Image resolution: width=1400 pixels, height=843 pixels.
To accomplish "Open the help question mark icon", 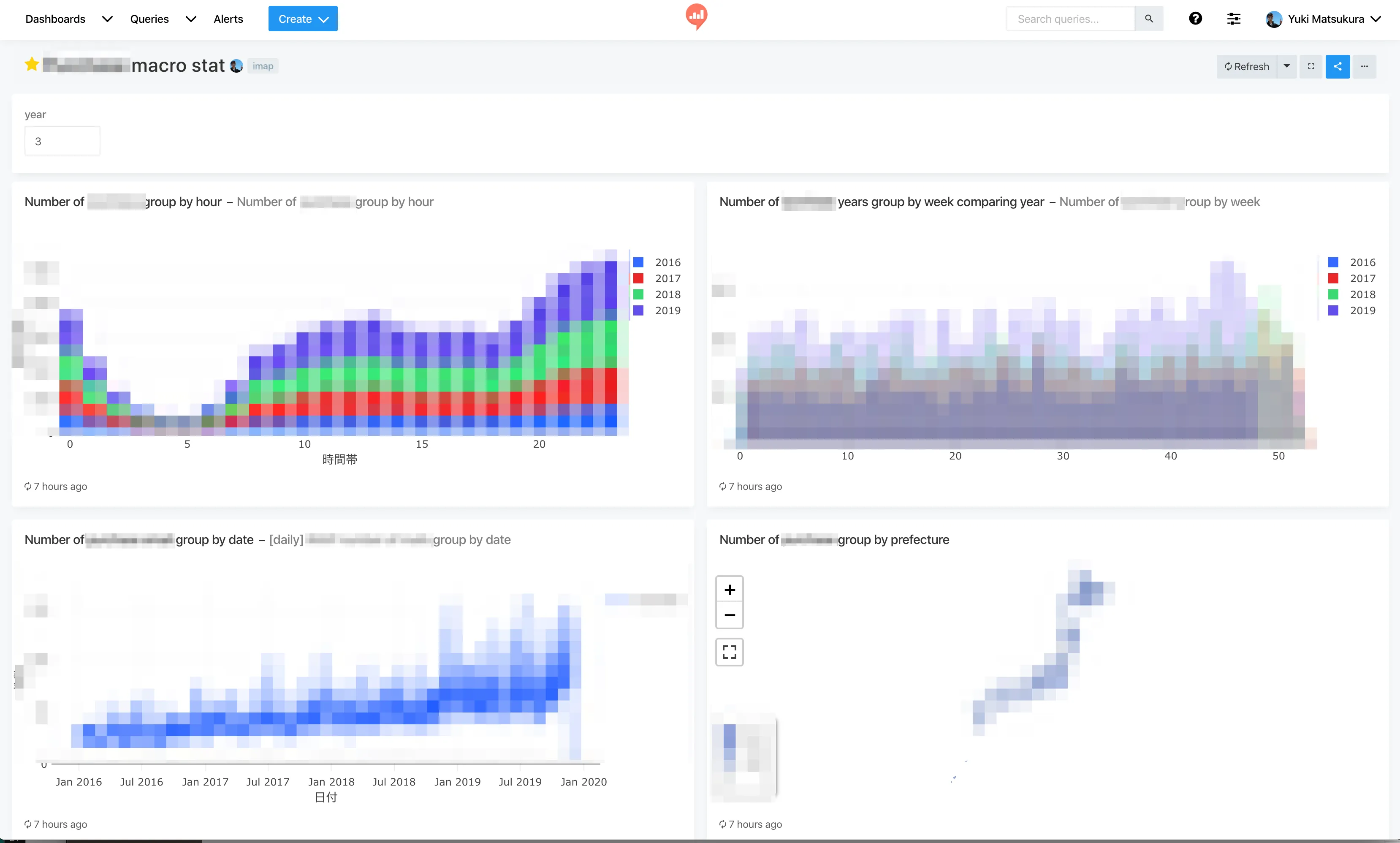I will [x=1195, y=19].
